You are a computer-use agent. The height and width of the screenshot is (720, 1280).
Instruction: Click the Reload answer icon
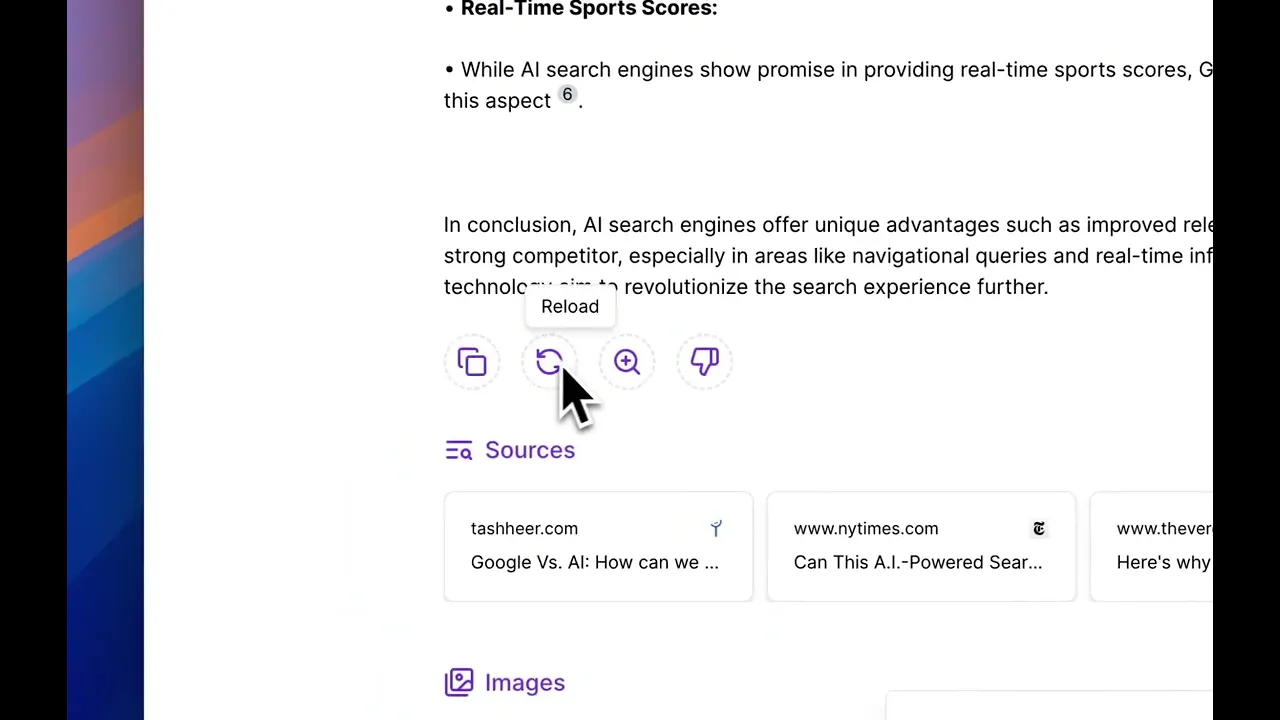click(549, 362)
